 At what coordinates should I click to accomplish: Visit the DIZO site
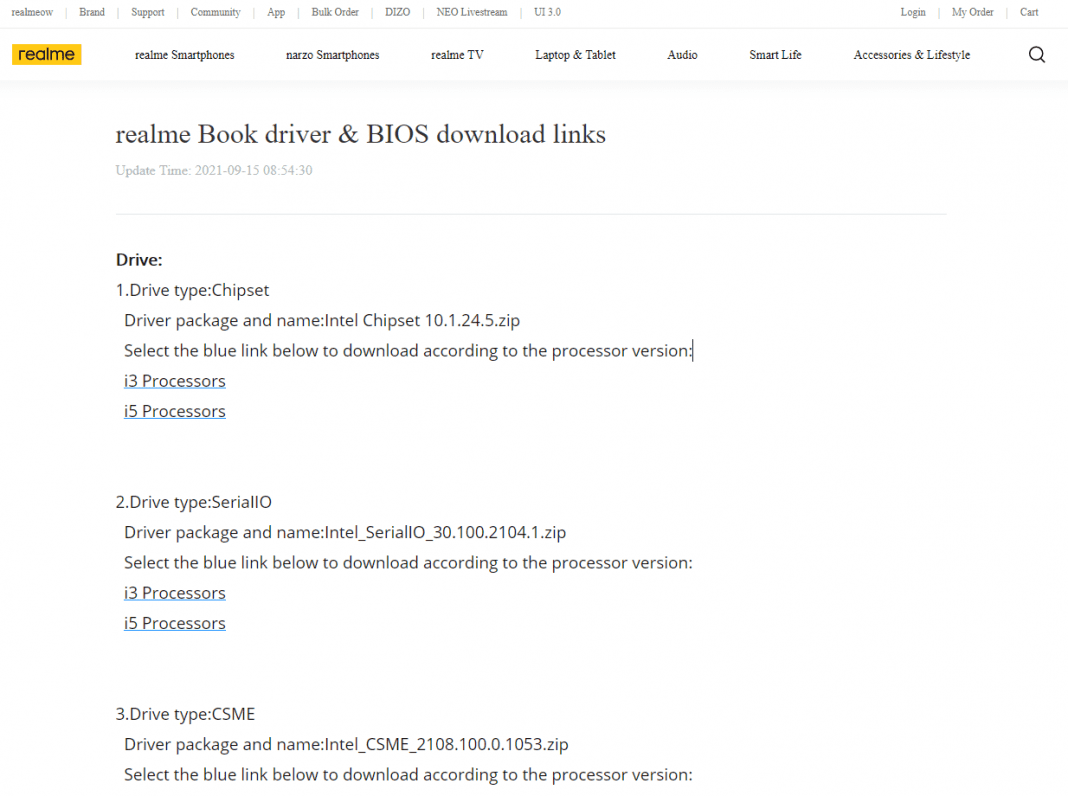point(397,12)
